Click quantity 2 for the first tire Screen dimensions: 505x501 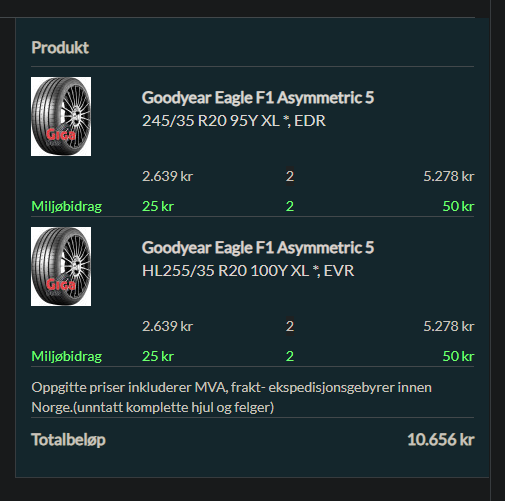click(x=290, y=176)
